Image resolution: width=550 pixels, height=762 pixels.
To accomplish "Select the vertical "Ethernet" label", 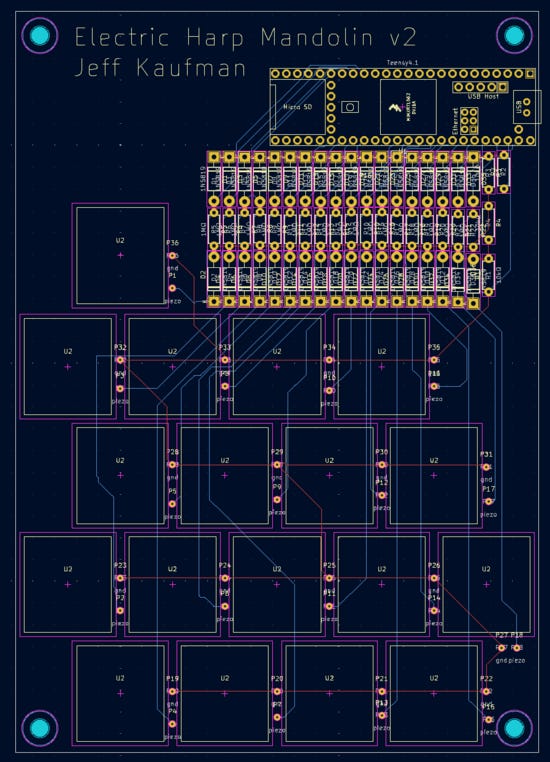I will coord(455,121).
